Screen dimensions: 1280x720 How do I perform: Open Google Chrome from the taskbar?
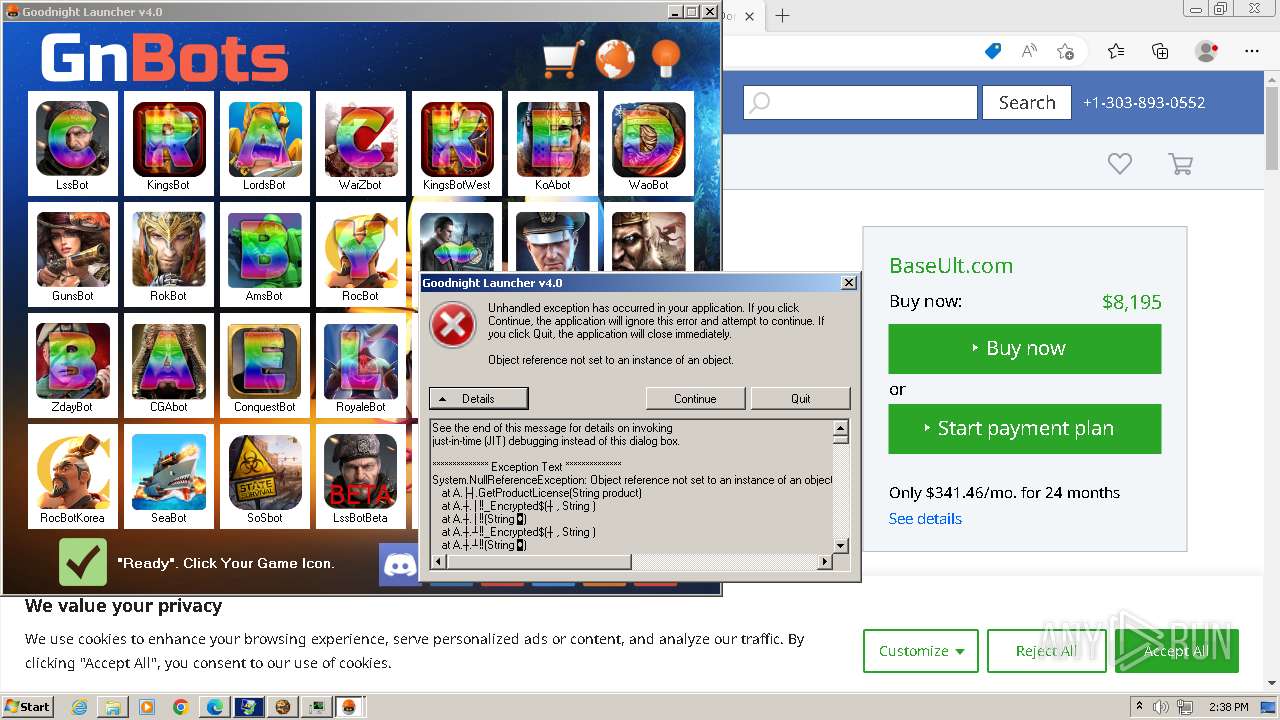180,707
